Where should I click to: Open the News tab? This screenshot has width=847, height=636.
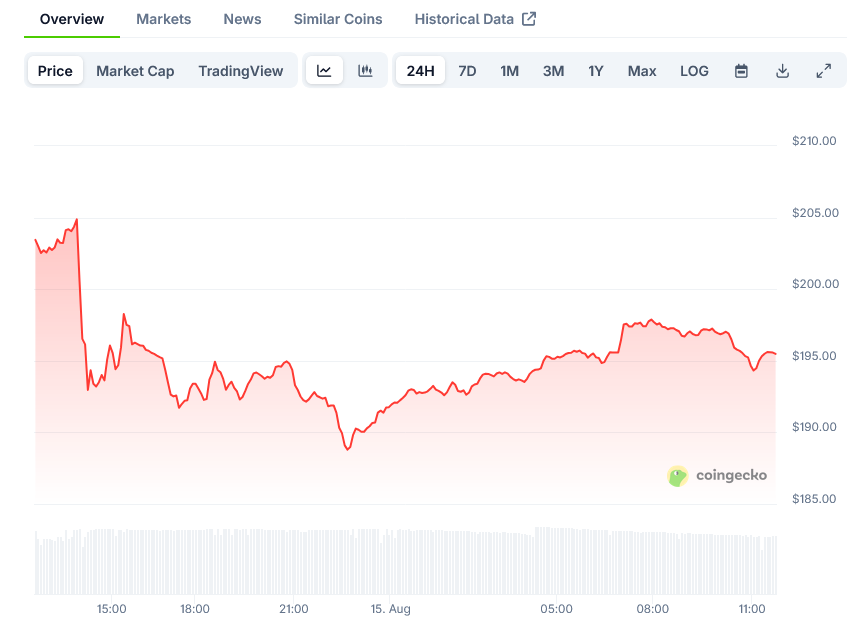242,19
